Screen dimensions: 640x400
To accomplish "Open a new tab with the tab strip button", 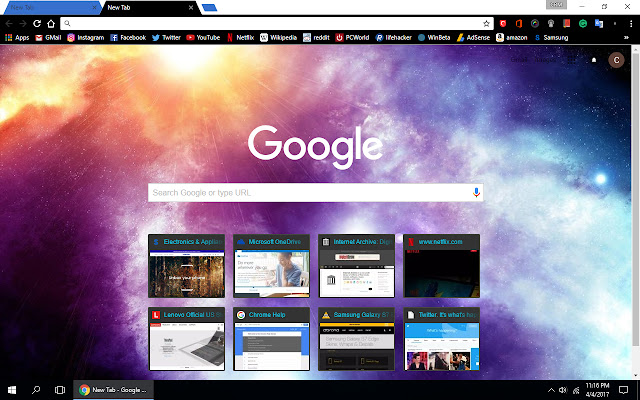I will 209,8.
